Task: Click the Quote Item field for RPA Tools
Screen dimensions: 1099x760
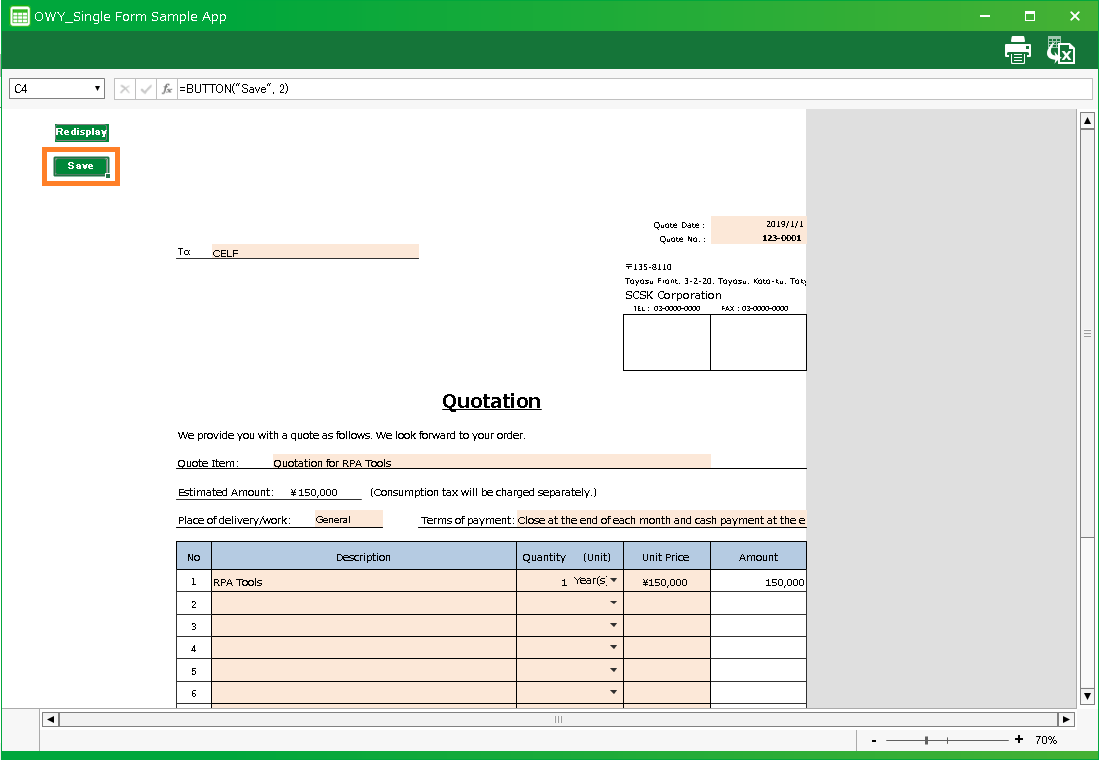Action: coord(490,462)
